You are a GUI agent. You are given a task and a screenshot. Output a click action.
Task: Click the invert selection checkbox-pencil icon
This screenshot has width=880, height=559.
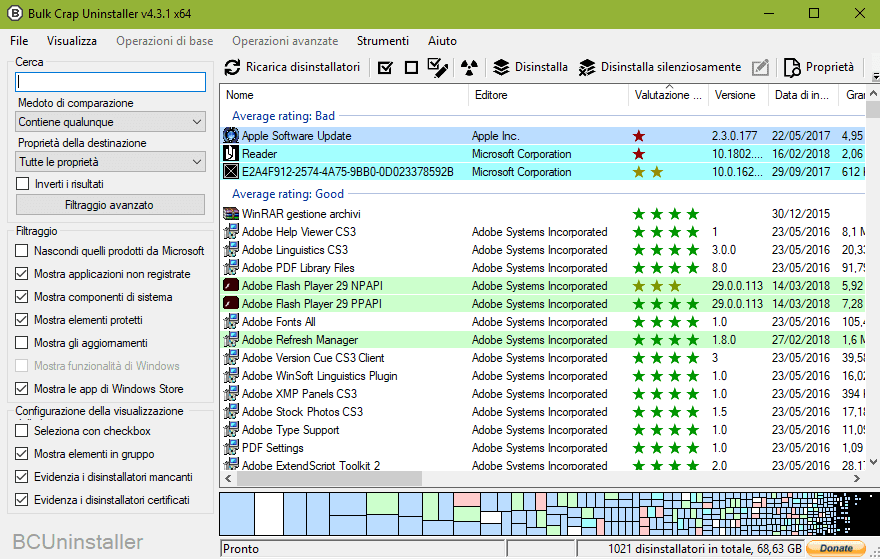click(438, 67)
